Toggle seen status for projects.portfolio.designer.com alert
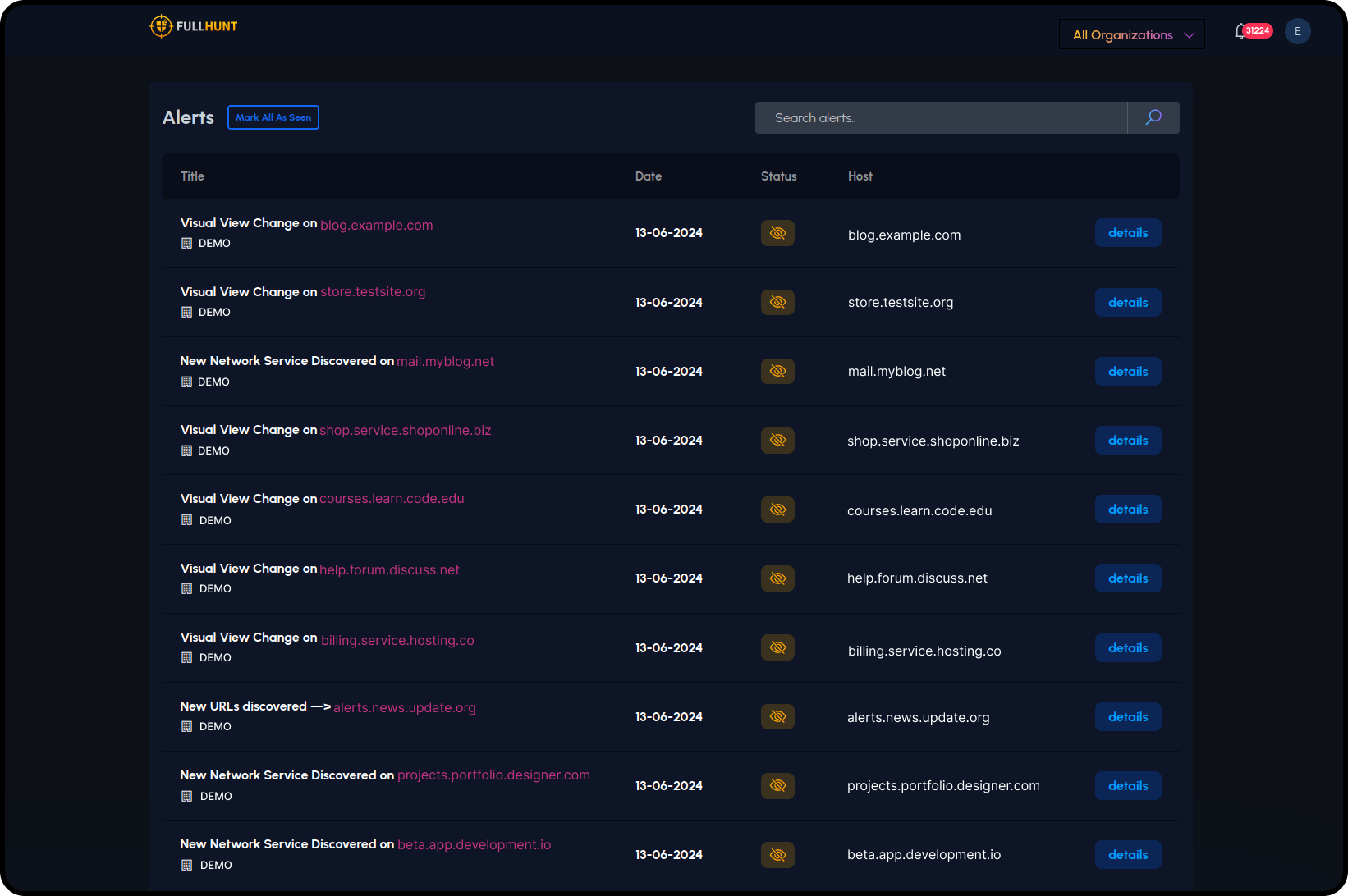 tap(777, 785)
